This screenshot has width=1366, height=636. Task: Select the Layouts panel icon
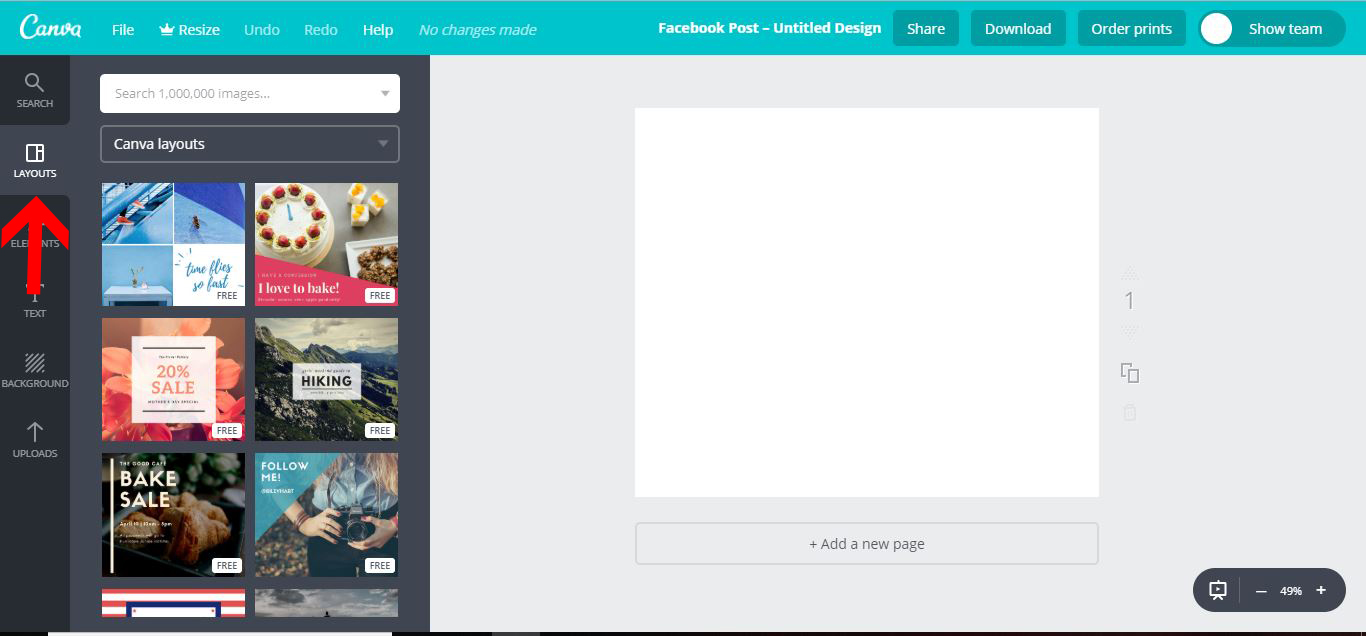[x=35, y=158]
